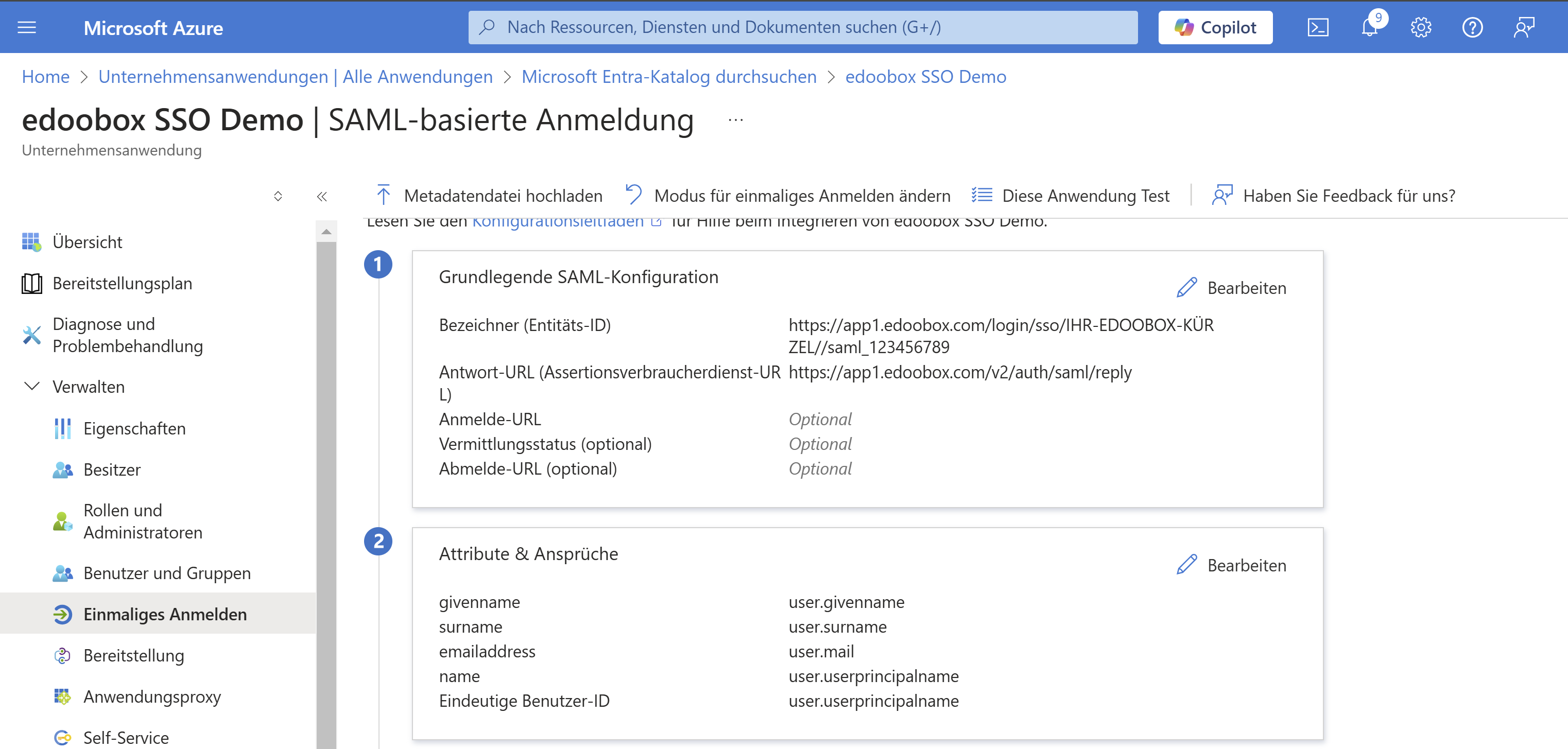Click Metadatendatei hochladen
Screen dimensions: 1568x749
(x=489, y=196)
